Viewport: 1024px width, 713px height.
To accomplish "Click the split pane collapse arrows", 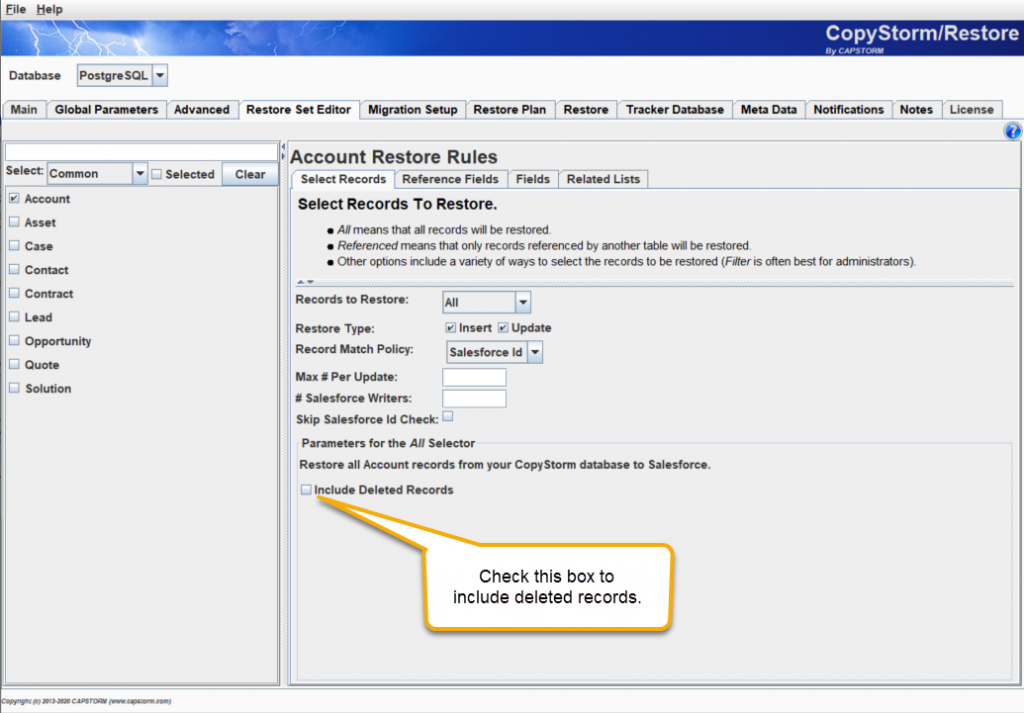I will pyautogui.click(x=283, y=151).
